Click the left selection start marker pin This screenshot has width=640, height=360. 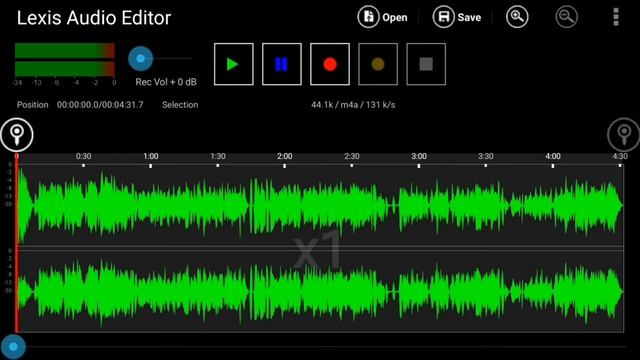pyautogui.click(x=17, y=135)
